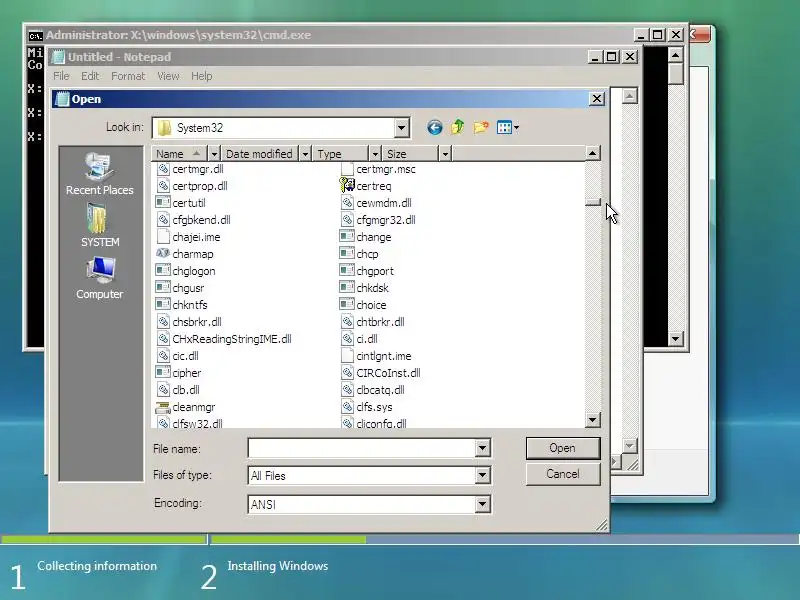Select the certreq file icon
Viewport: 800px width, 600px height.
(x=347, y=185)
